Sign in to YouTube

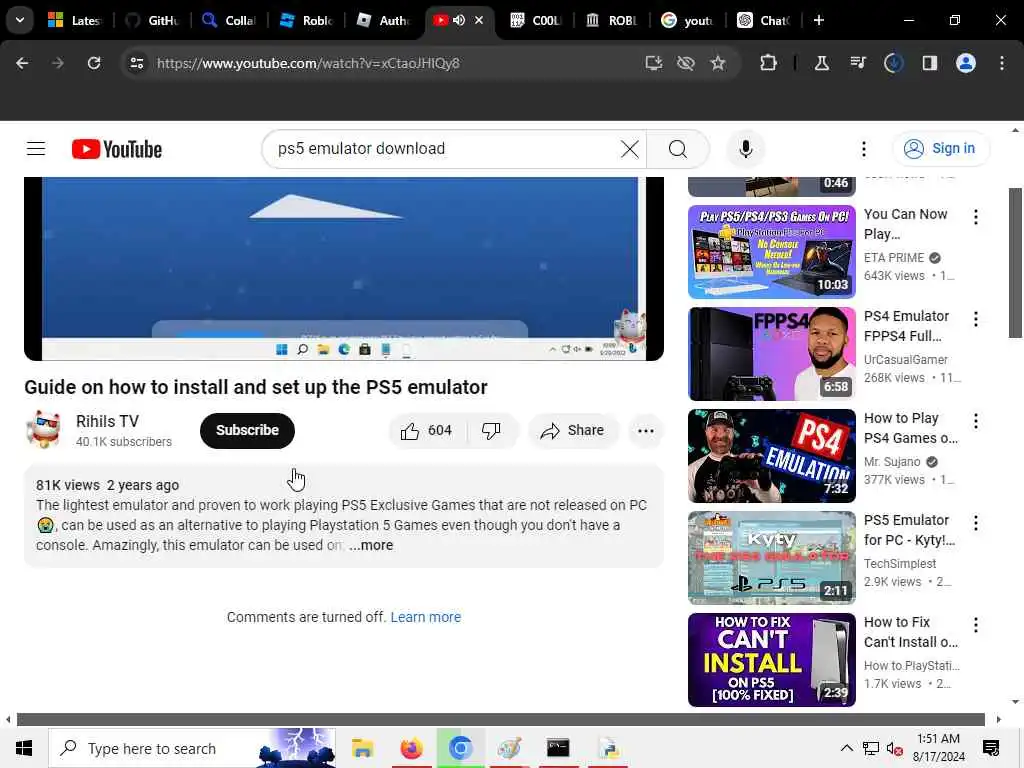point(941,149)
